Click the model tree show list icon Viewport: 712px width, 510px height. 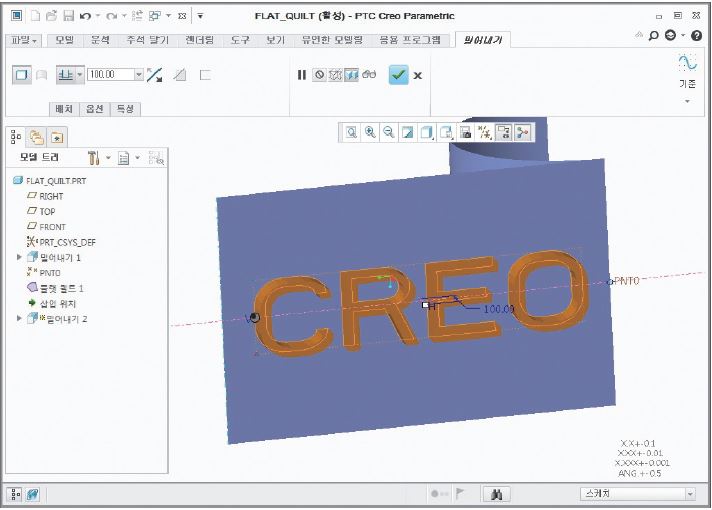click(124, 158)
